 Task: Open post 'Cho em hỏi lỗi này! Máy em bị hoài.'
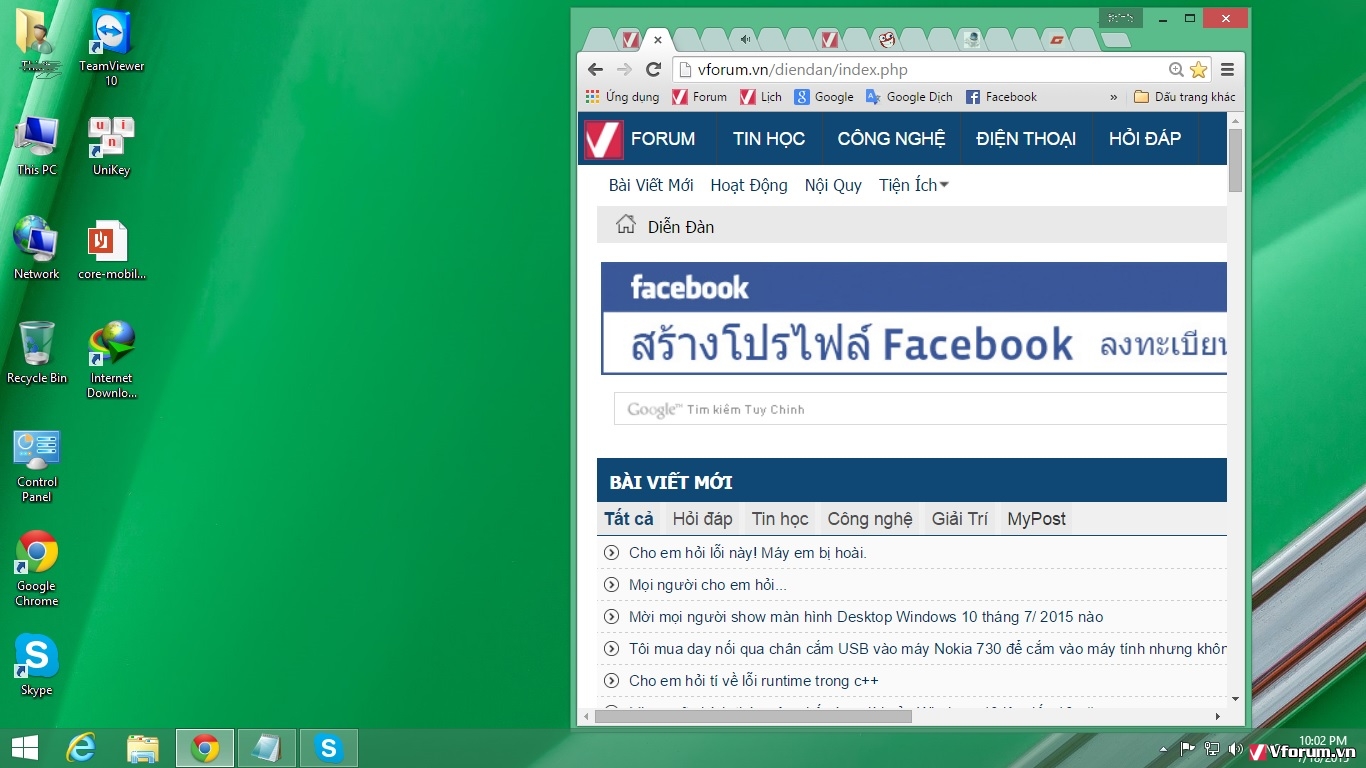coord(748,553)
